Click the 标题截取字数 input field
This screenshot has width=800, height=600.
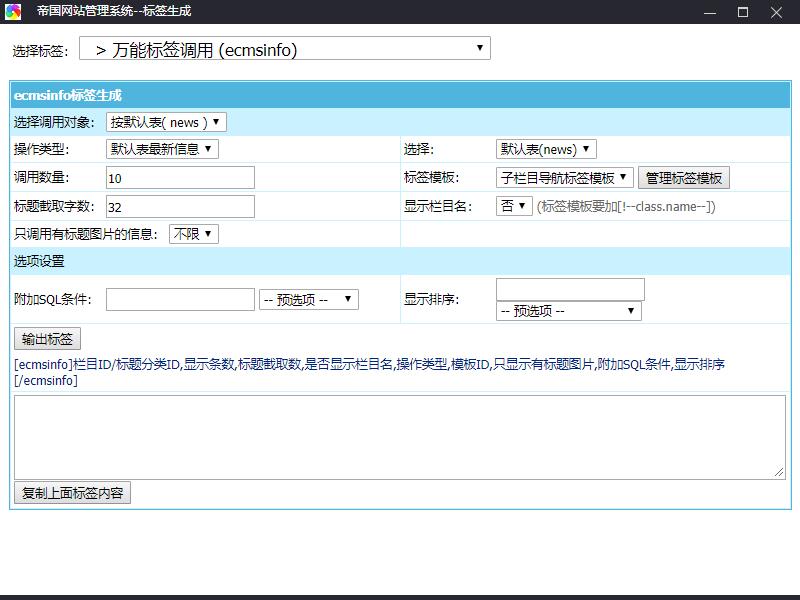pos(180,207)
